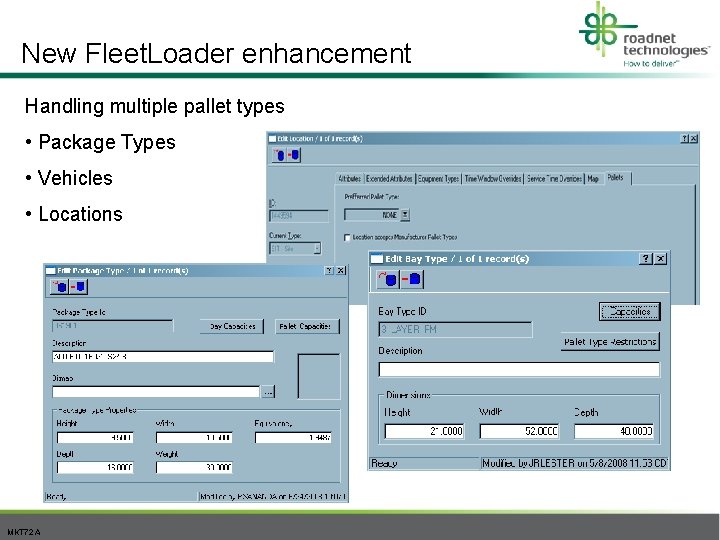Select the Pallets tab

pos(616,178)
